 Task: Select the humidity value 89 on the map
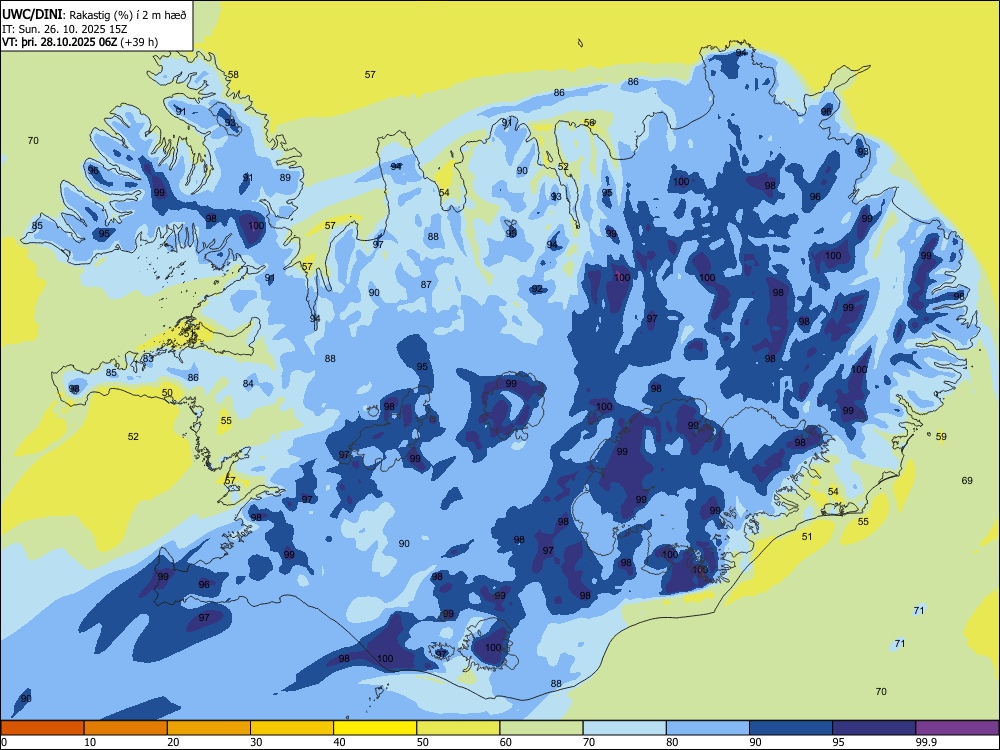point(285,177)
